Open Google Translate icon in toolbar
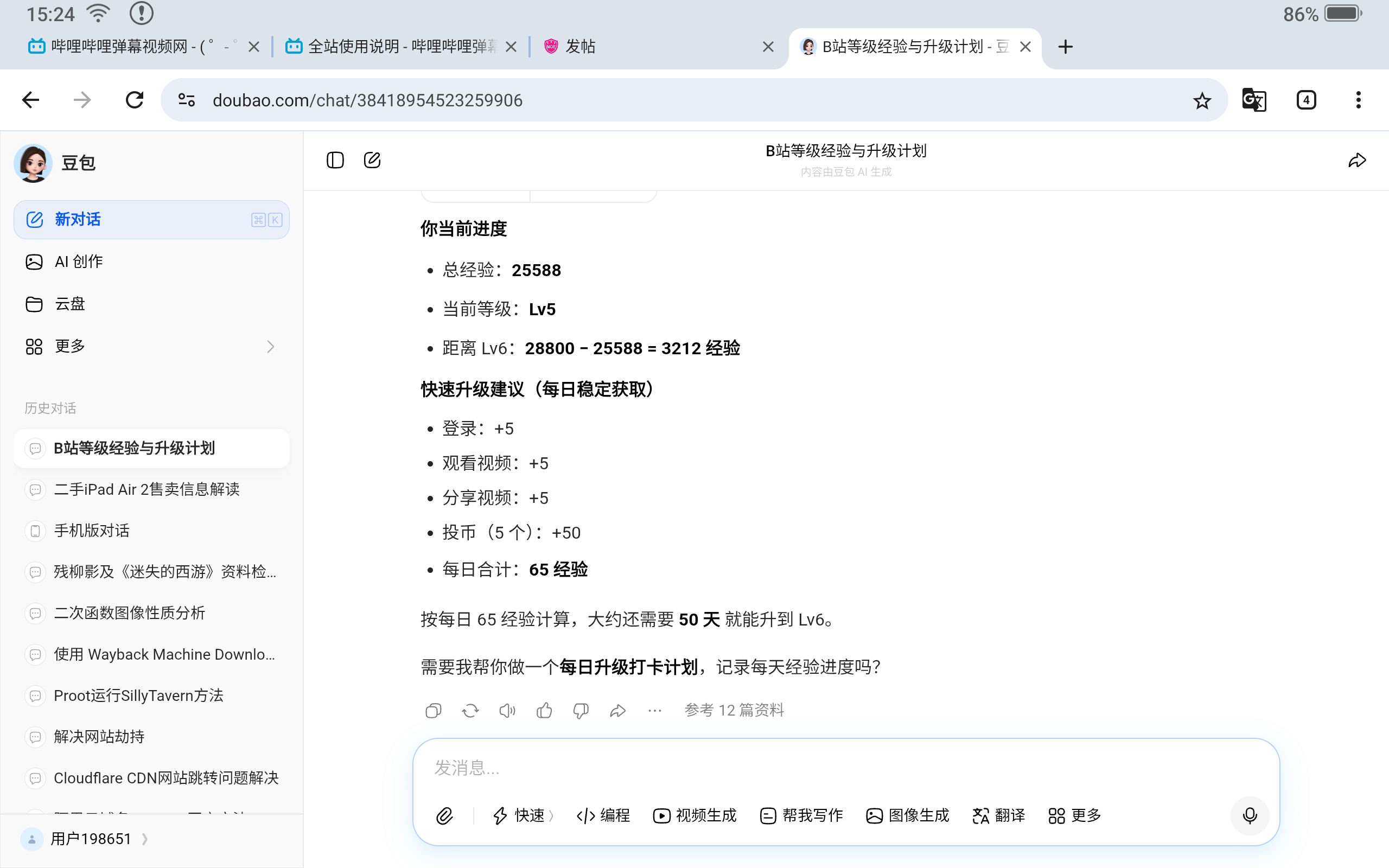This screenshot has width=1389, height=868. (1253, 100)
